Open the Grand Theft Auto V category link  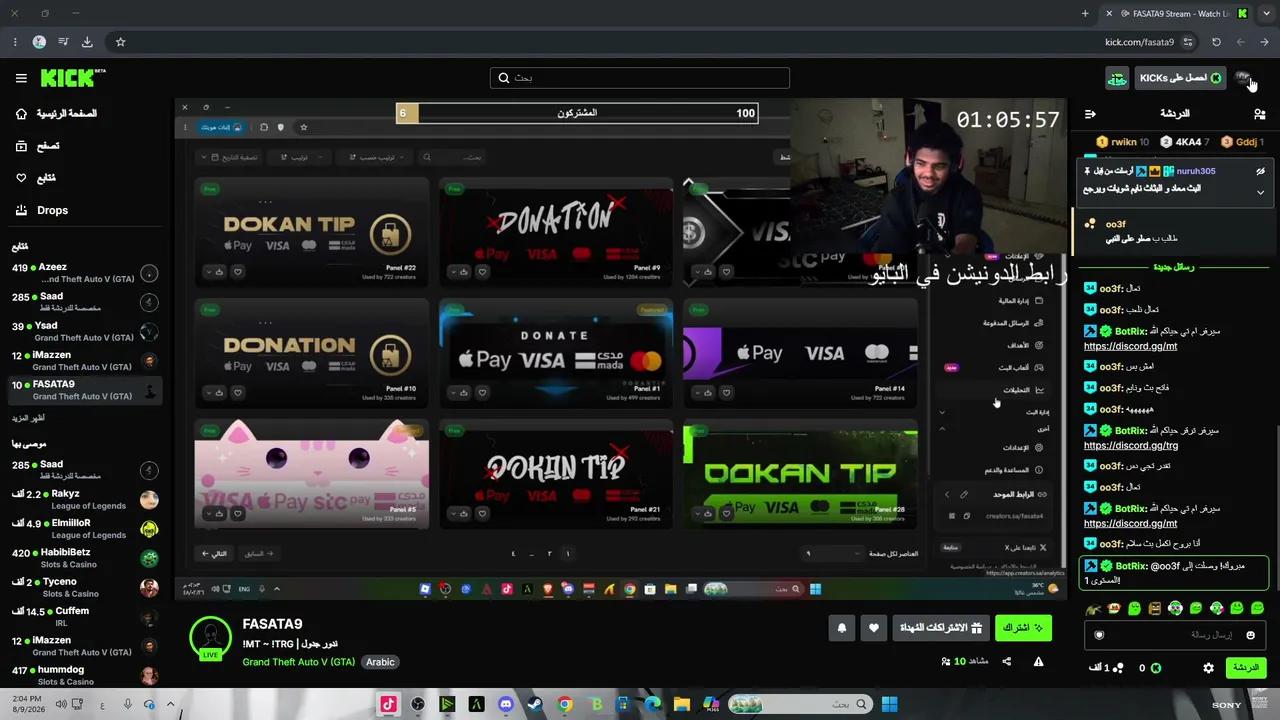pyautogui.click(x=298, y=662)
